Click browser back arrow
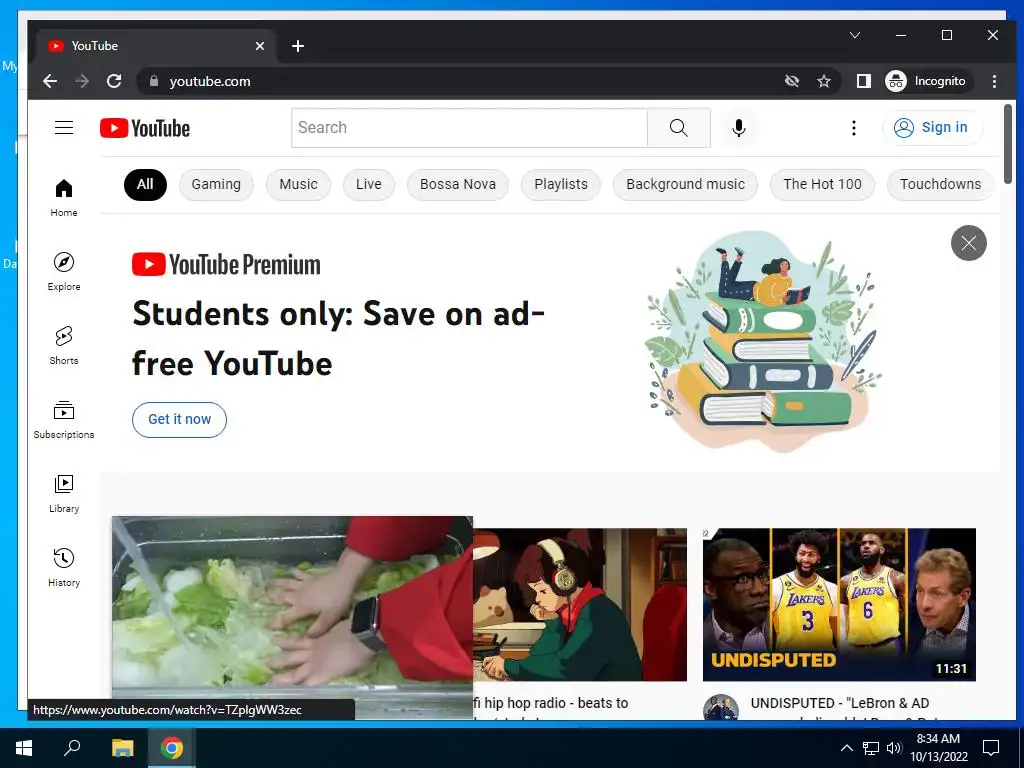The image size is (1024, 768). click(50, 81)
